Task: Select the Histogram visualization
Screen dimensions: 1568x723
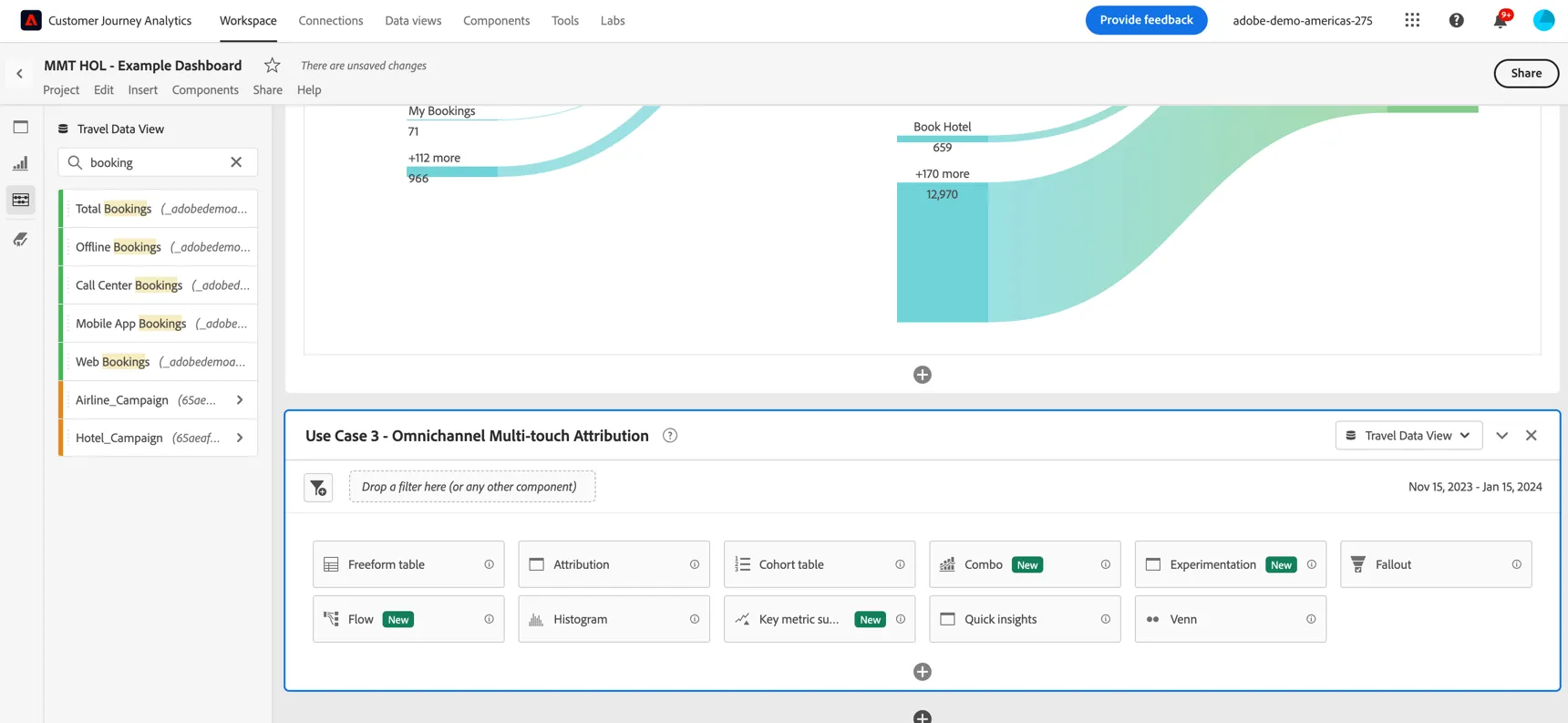Action: [614, 619]
